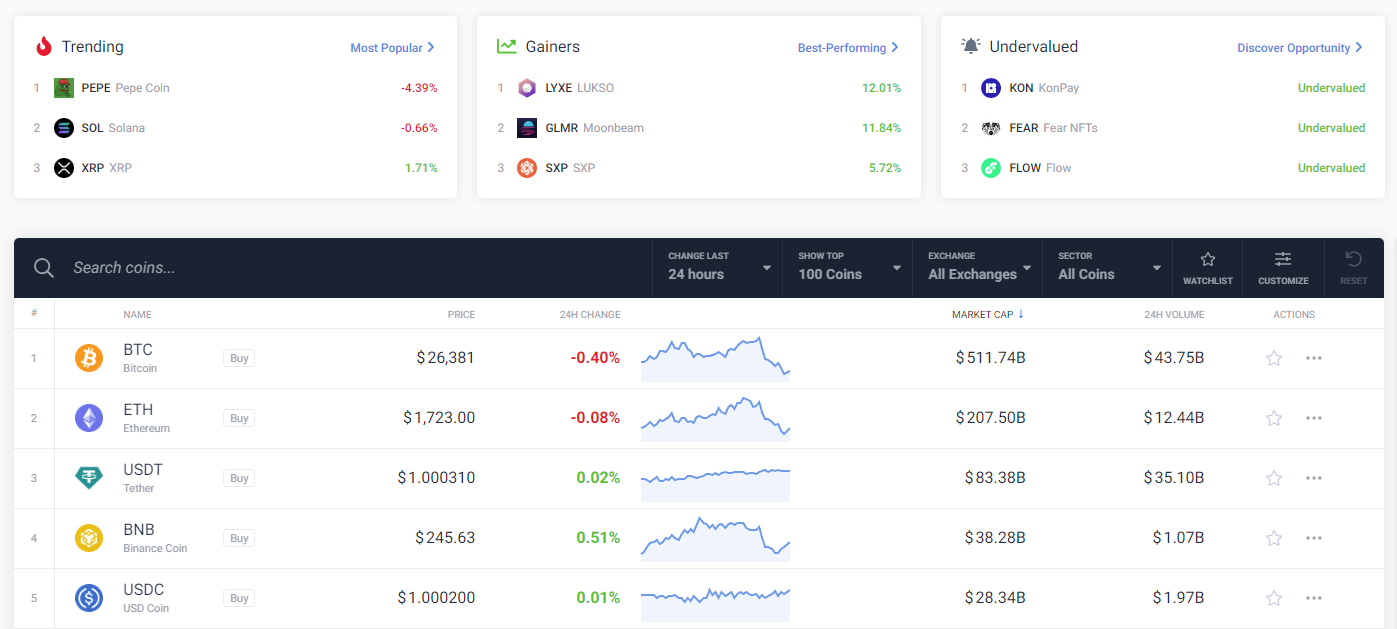Open the Most Popular link
Image resolution: width=1397 pixels, height=629 pixels.
point(392,48)
